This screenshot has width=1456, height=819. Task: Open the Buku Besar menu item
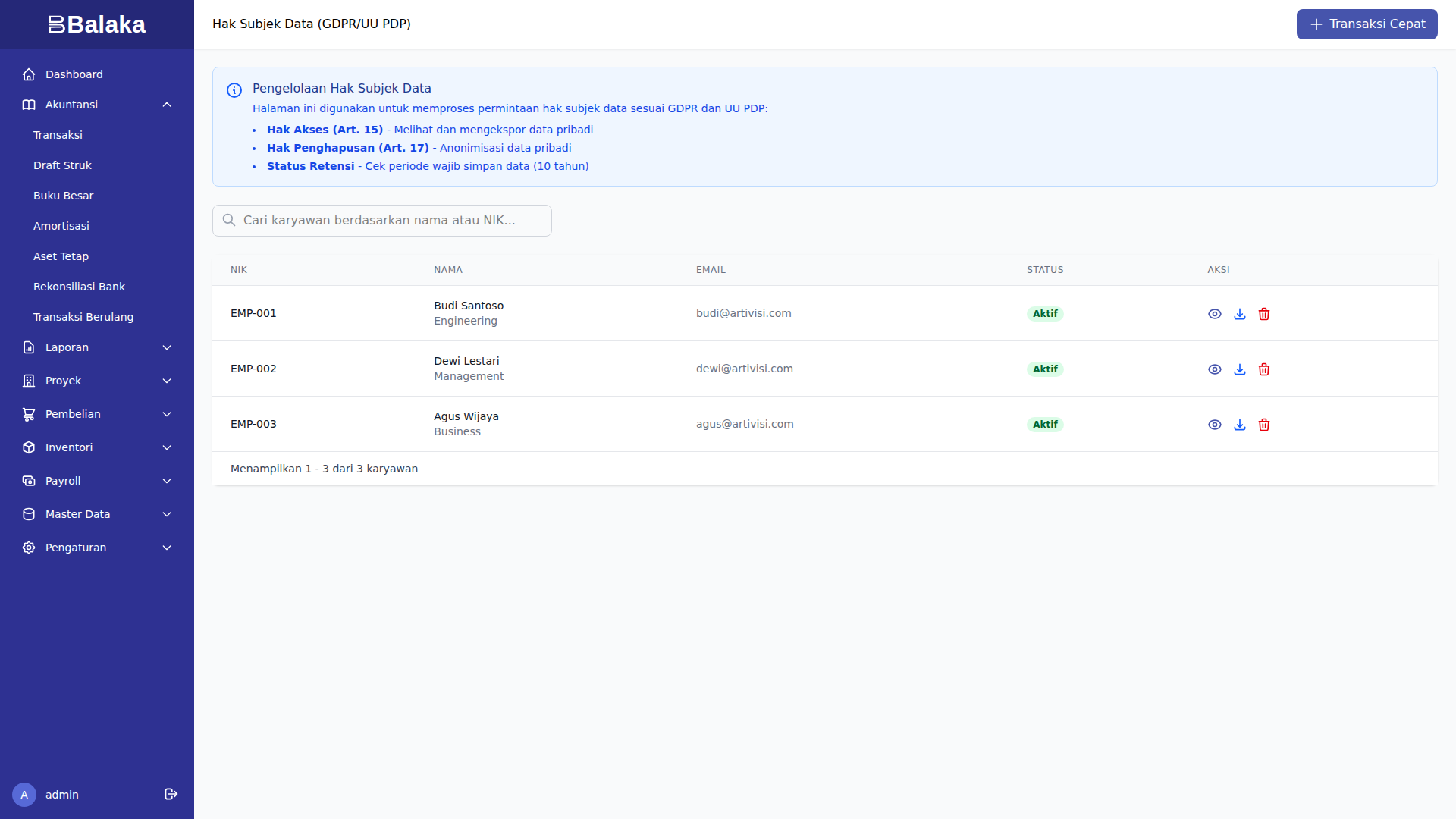(64, 196)
